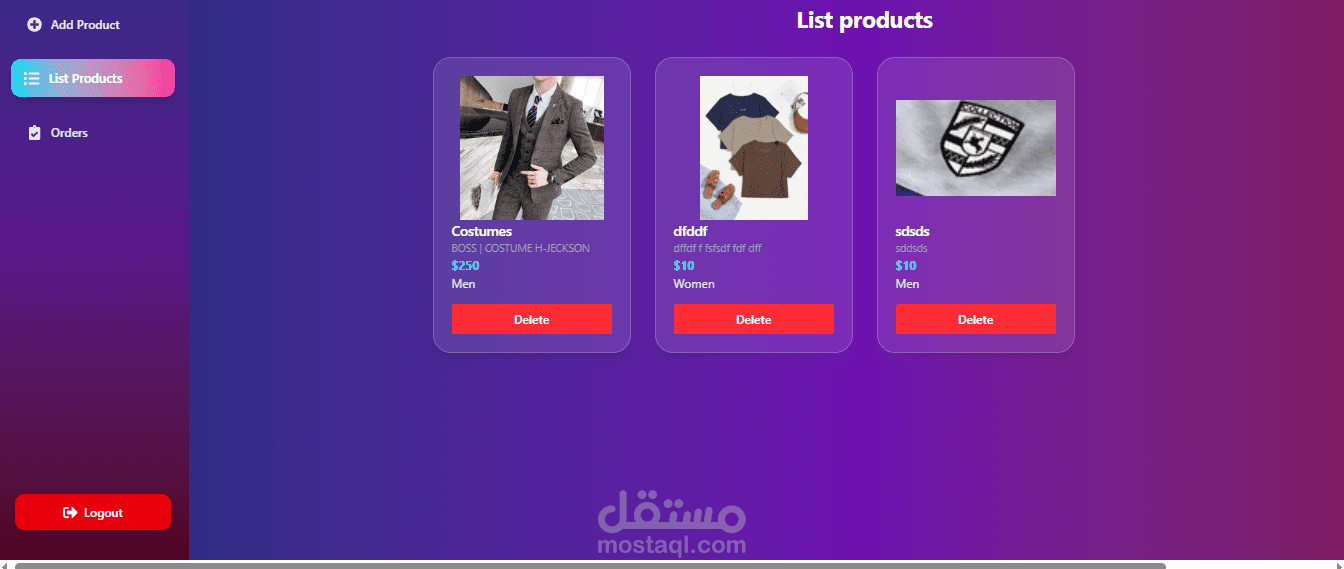This screenshot has height=569, width=1344.
Task: Click the red Logout button
Action: point(93,512)
